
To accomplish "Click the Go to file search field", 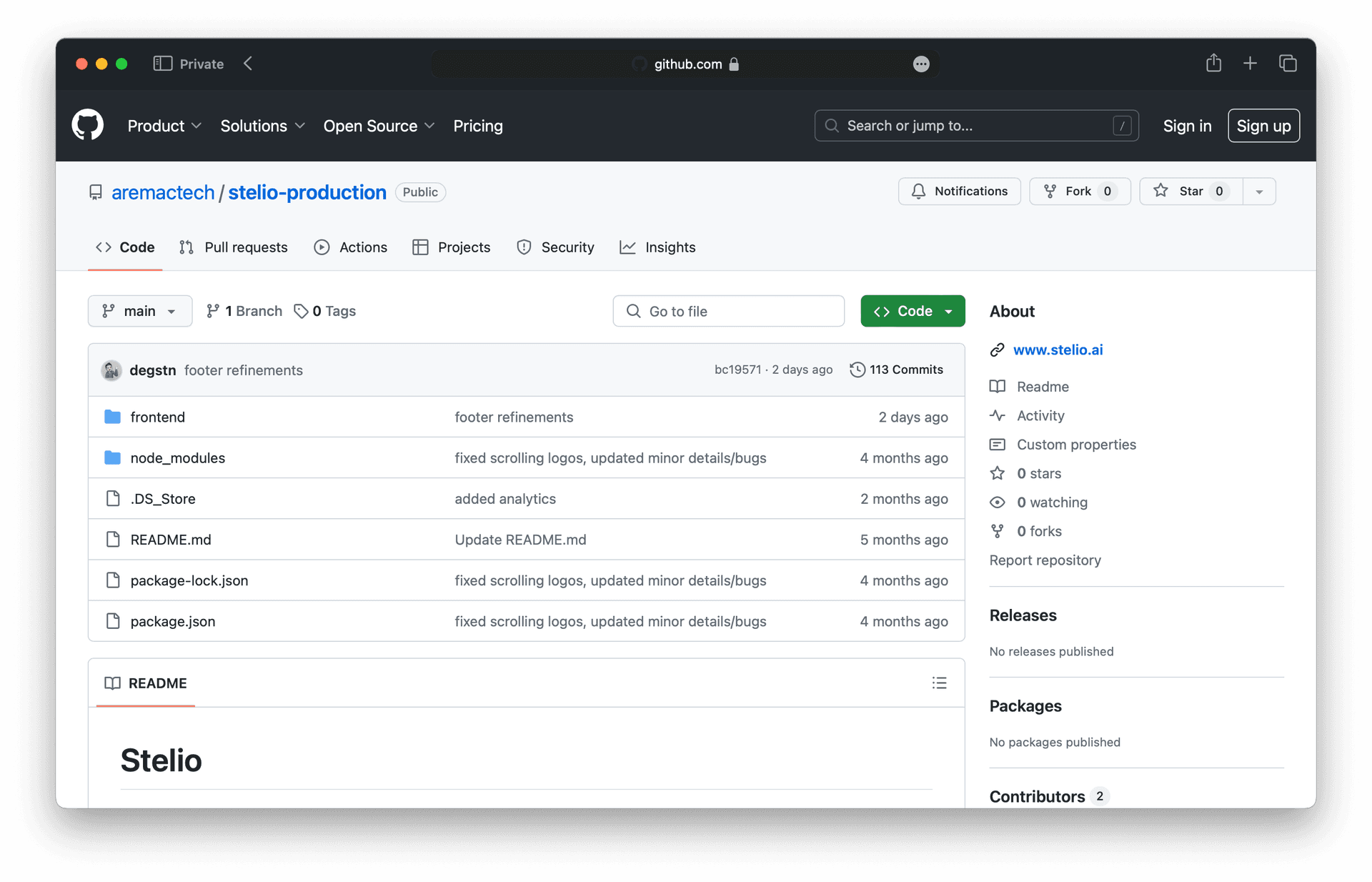I will (x=728, y=311).
